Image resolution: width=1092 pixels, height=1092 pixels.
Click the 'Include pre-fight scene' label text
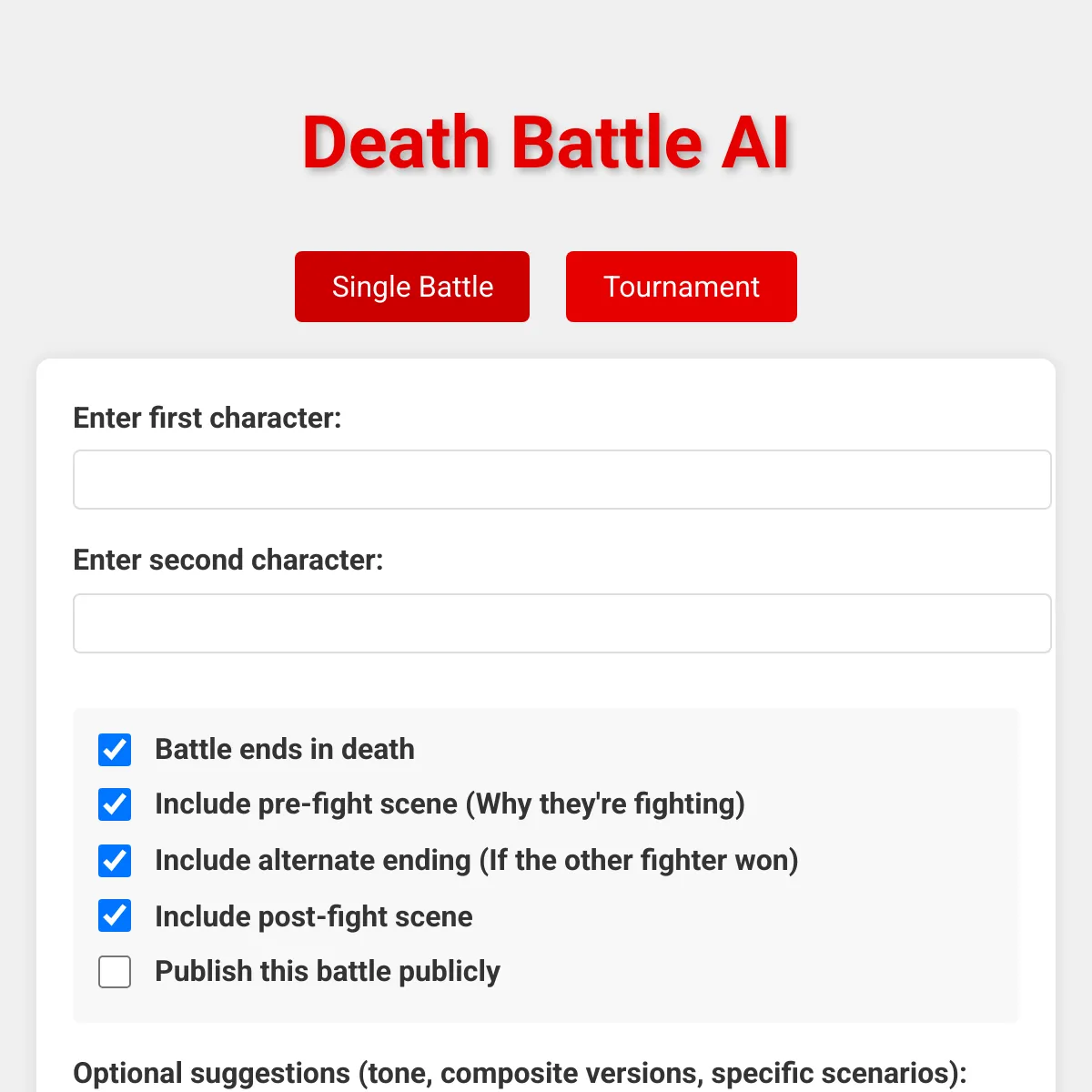(x=306, y=804)
